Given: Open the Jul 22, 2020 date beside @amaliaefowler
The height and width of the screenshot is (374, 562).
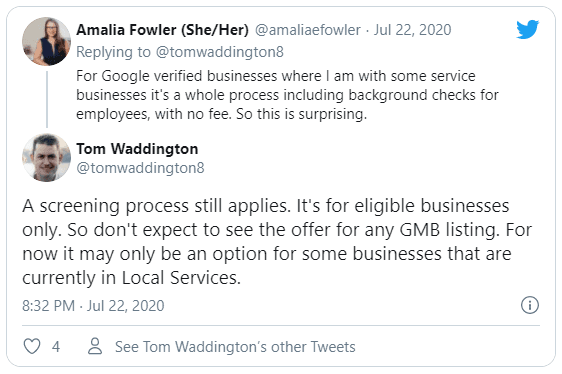Looking at the screenshot, I should (x=412, y=30).
